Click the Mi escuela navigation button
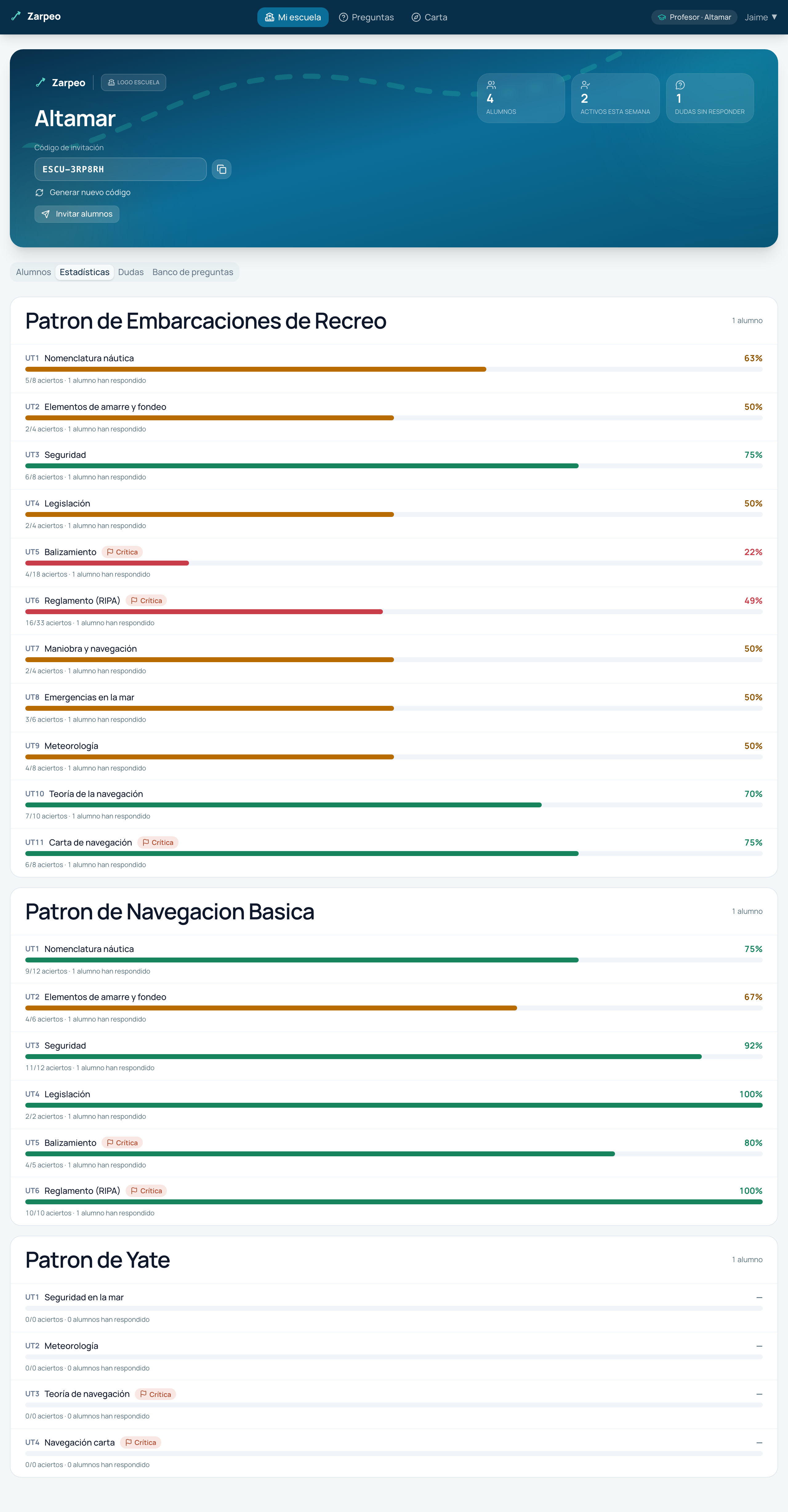Viewport: 788px width, 1512px height. [293, 17]
